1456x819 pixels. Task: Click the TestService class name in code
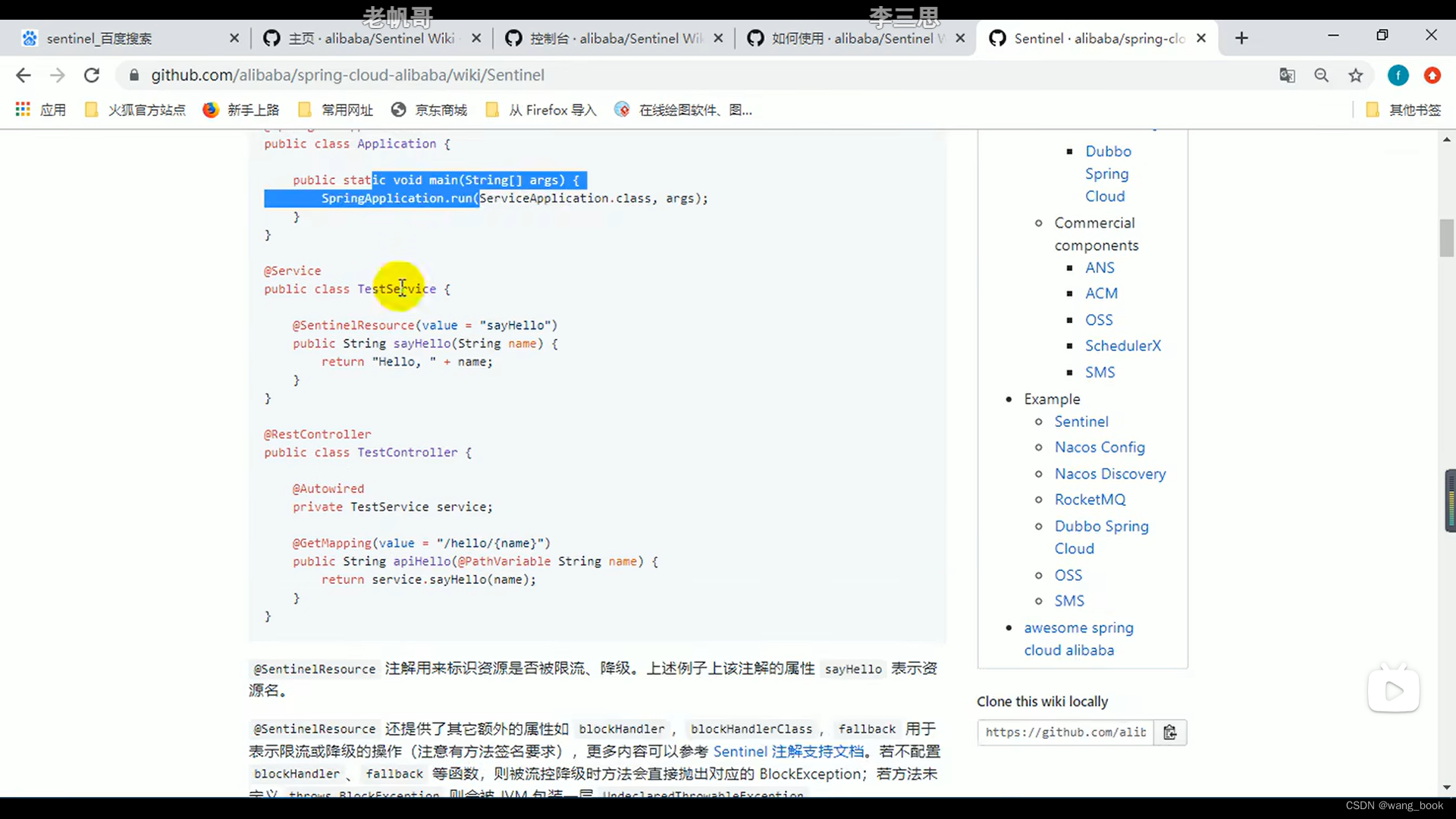click(x=397, y=289)
